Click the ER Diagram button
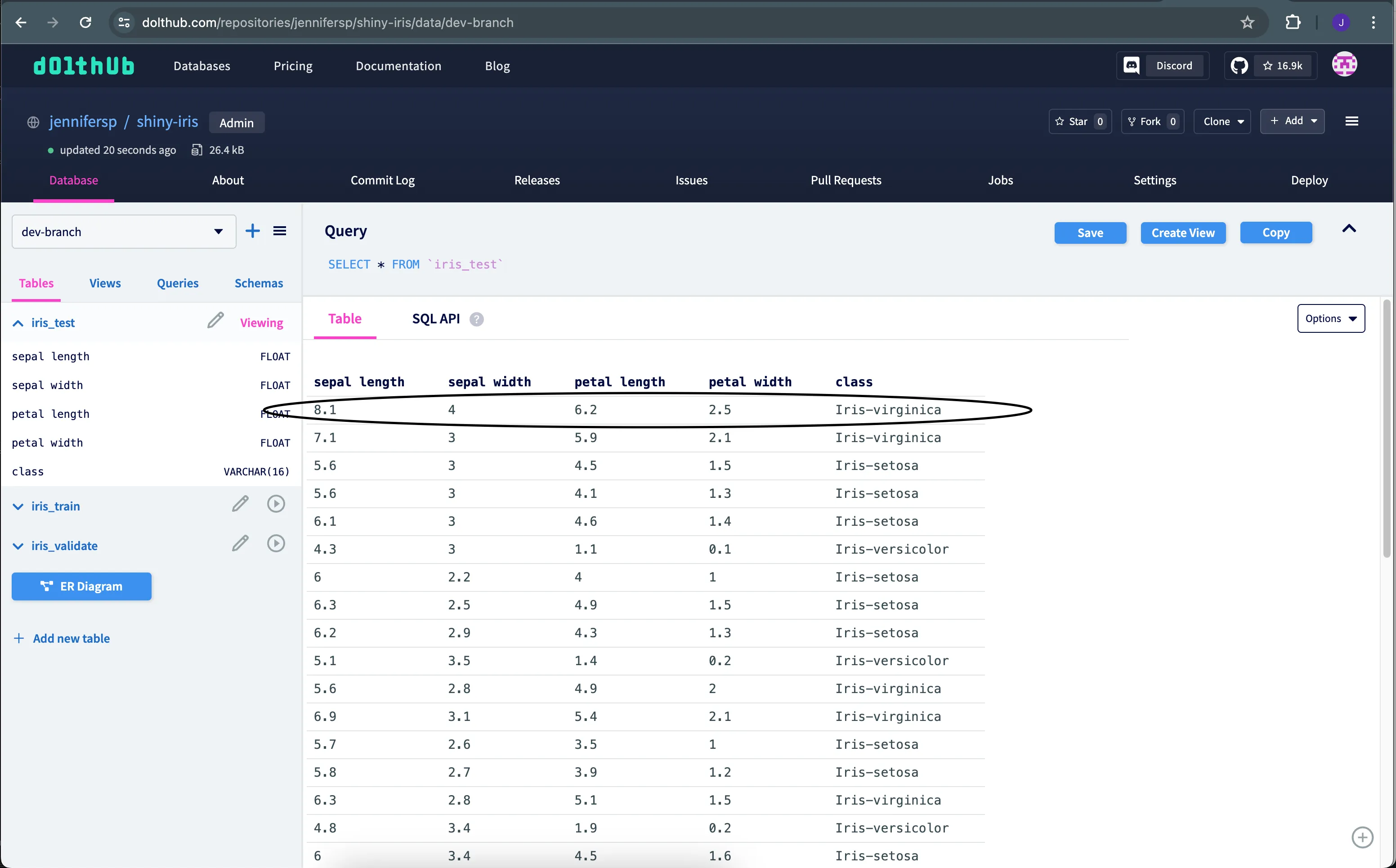Viewport: 1396px width, 868px height. click(x=81, y=587)
